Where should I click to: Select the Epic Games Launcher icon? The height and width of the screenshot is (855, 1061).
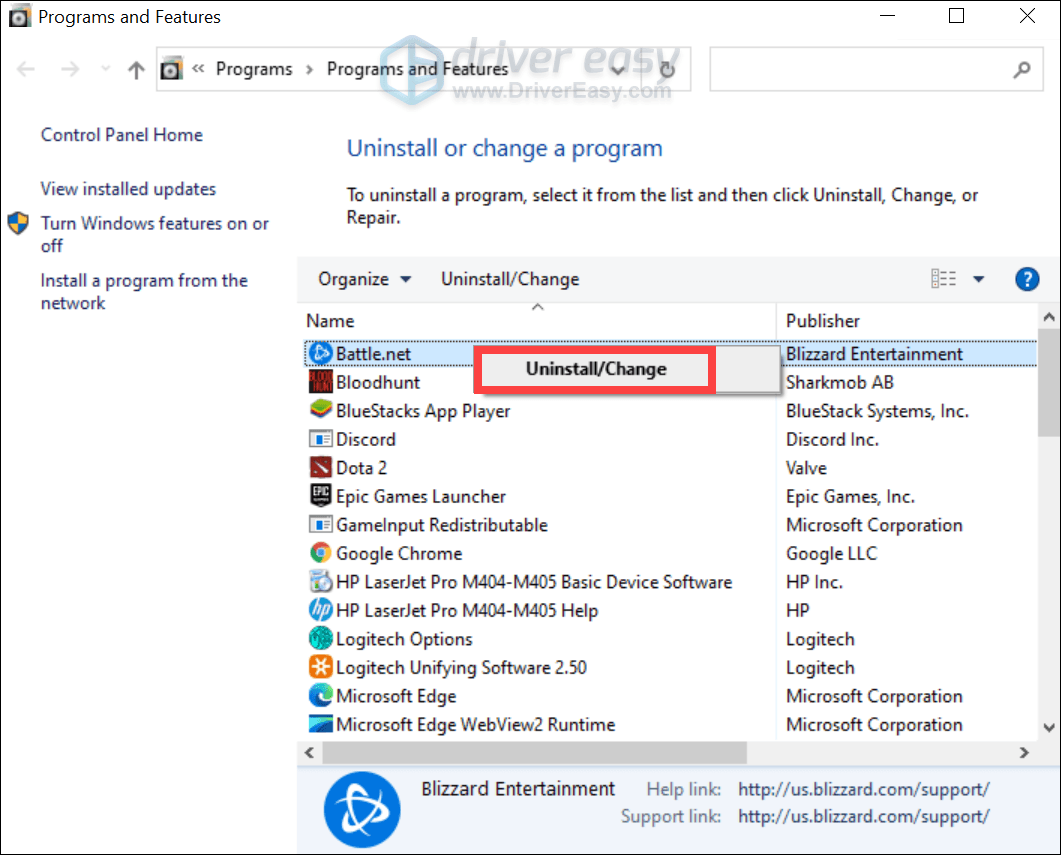[x=320, y=496]
